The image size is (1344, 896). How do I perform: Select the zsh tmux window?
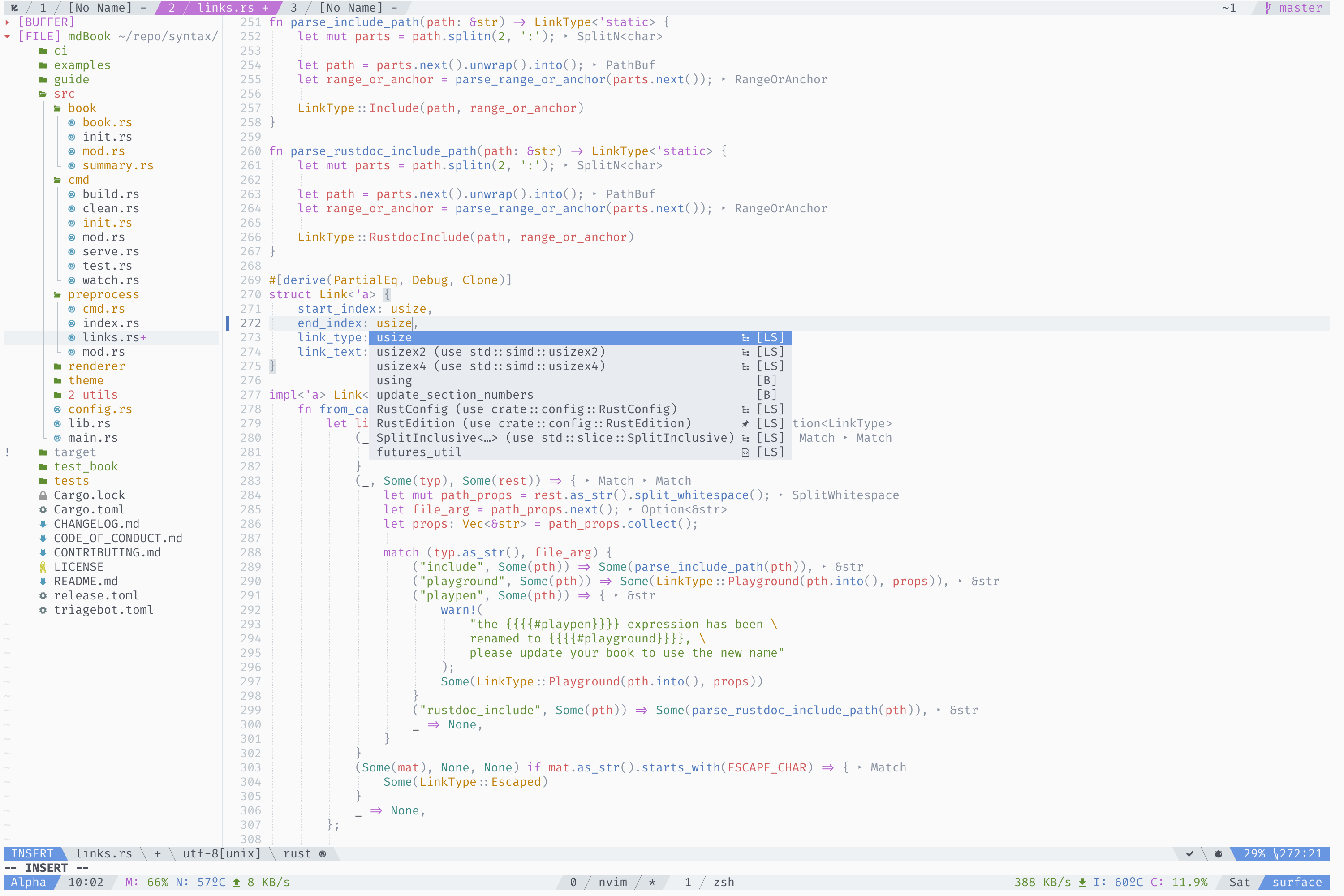(723, 882)
